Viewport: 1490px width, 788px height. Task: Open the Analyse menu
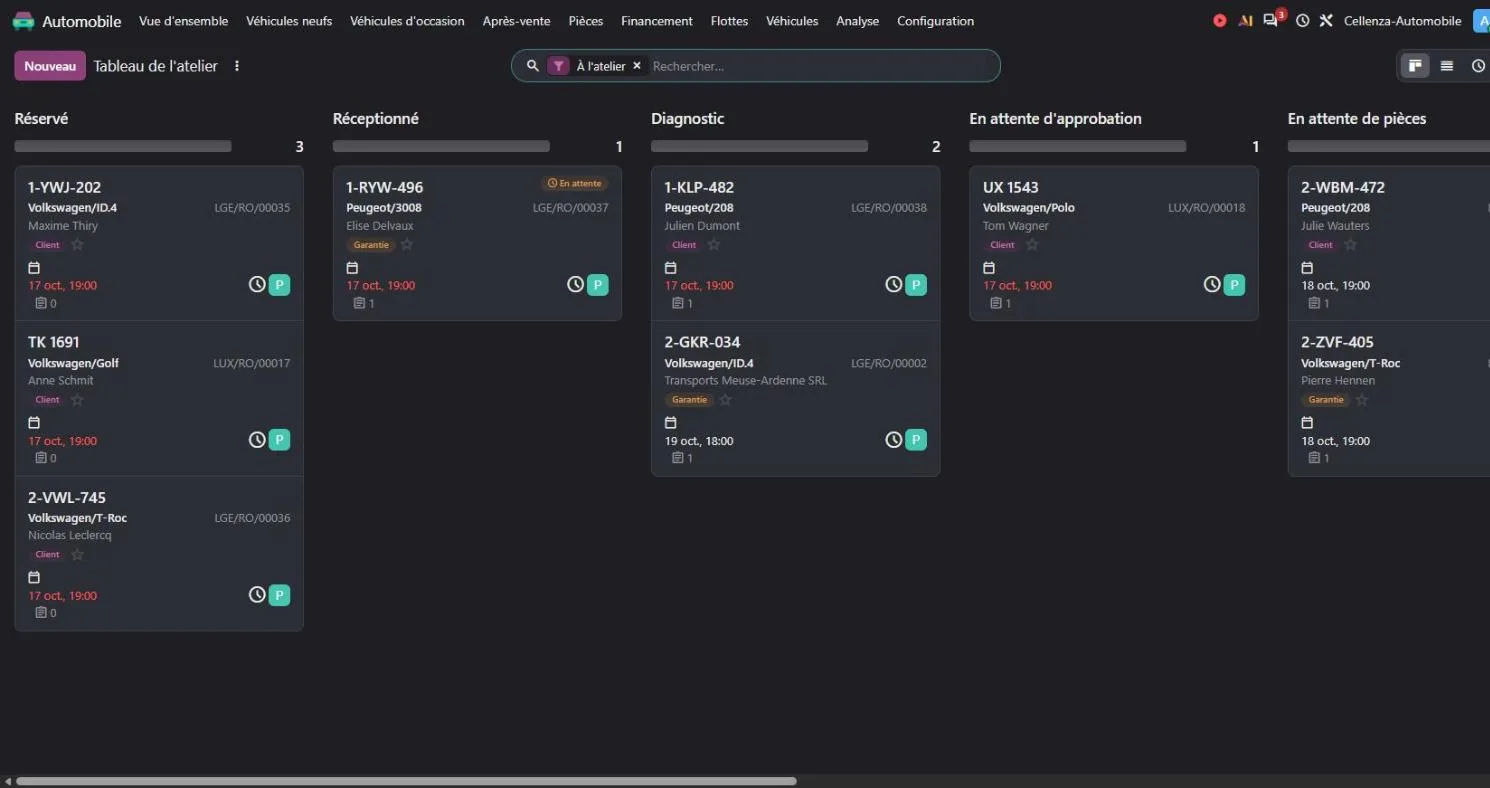pos(858,21)
